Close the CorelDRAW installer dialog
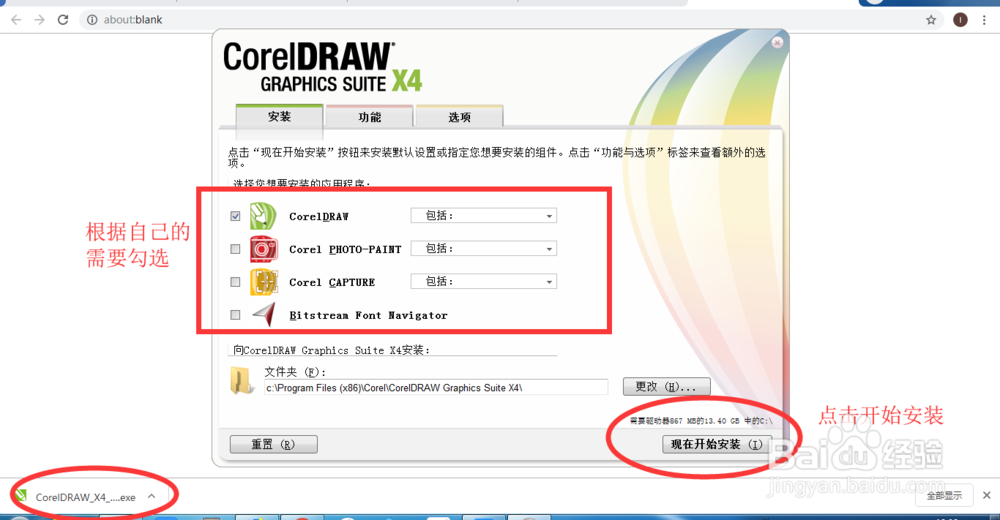Screen dimensions: 1000x520 pyautogui.click(x=777, y=43)
